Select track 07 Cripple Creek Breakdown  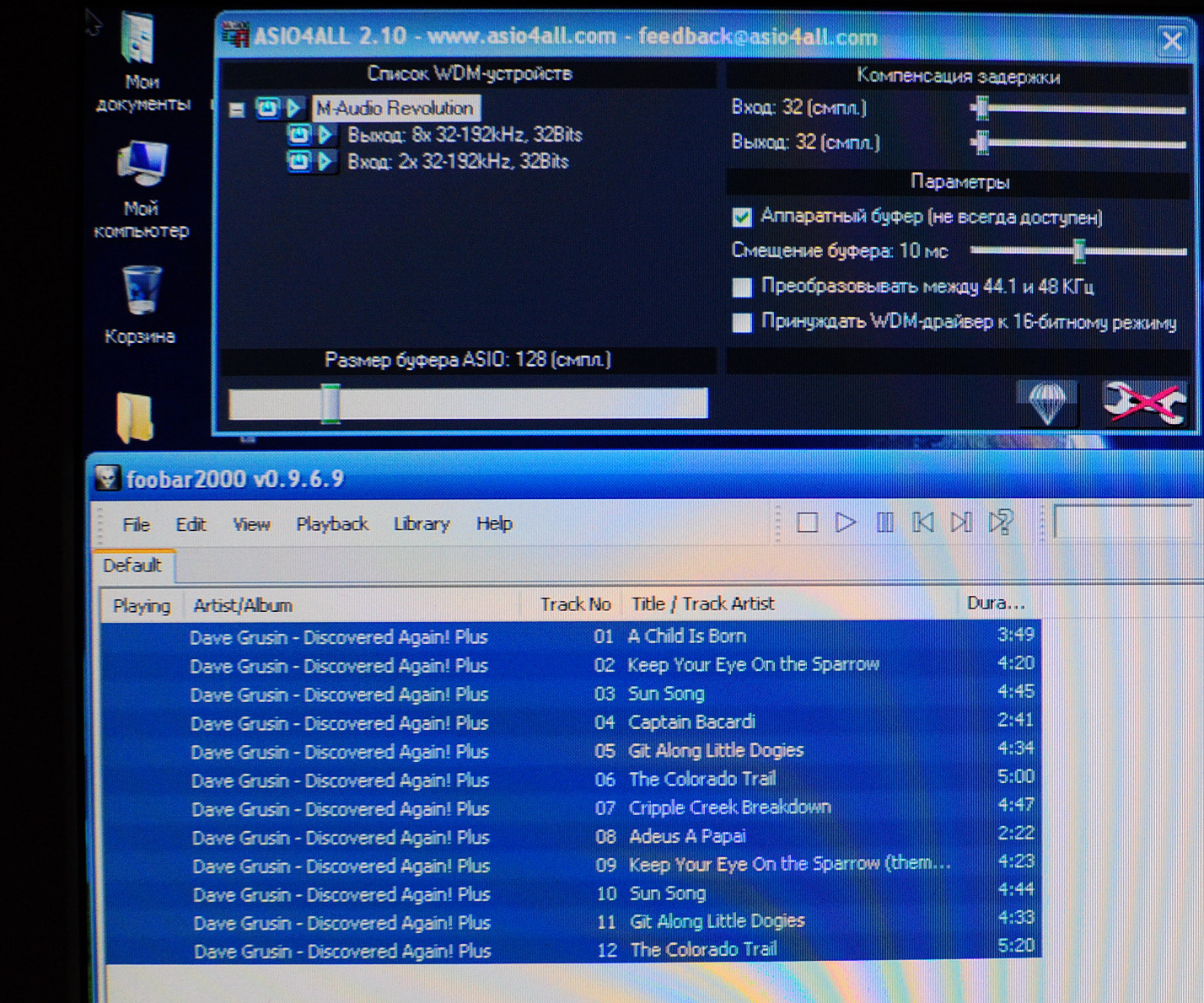pyautogui.click(x=571, y=808)
